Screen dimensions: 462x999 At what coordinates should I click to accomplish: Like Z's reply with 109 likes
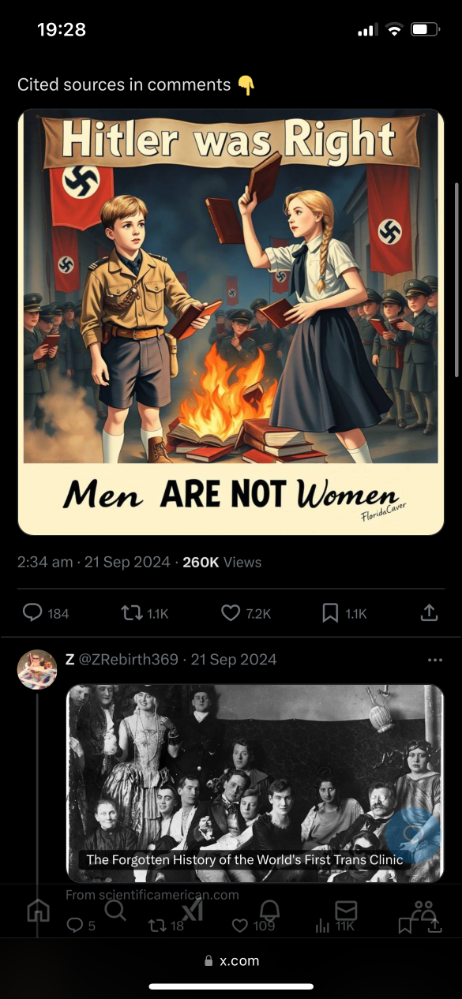(240, 926)
